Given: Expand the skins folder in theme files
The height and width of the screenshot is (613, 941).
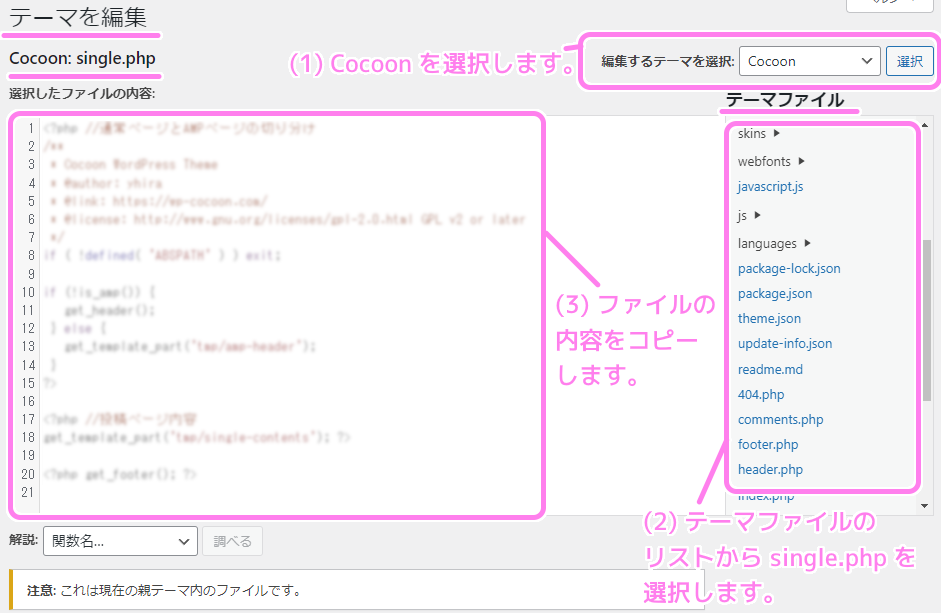Looking at the screenshot, I should (759, 133).
